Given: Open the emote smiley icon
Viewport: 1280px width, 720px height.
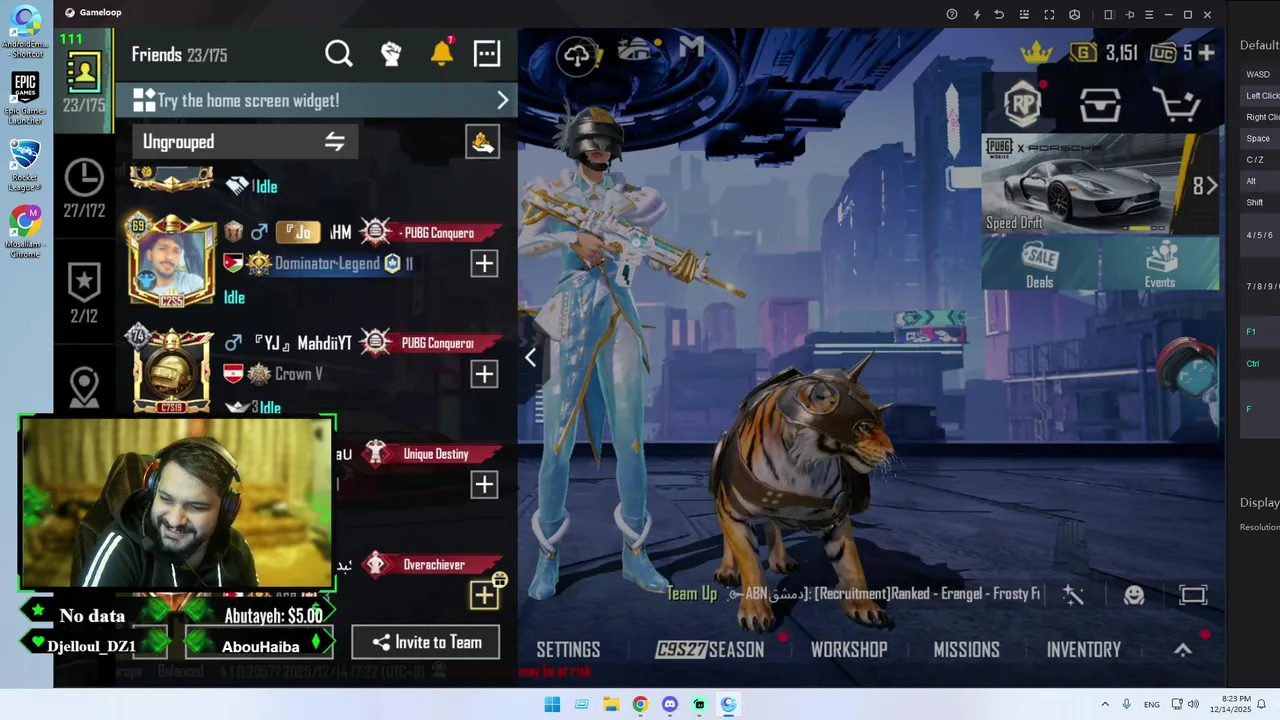Looking at the screenshot, I should (1134, 595).
